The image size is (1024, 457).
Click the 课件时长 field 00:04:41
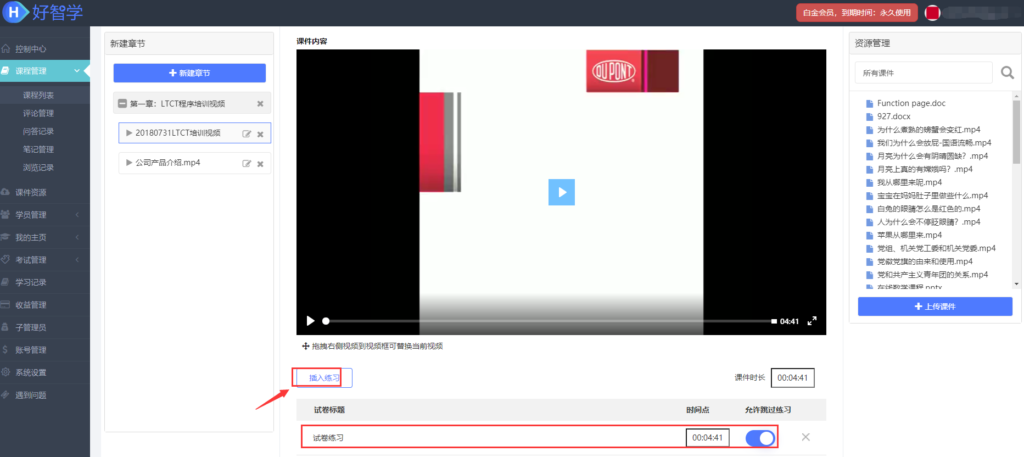click(793, 378)
